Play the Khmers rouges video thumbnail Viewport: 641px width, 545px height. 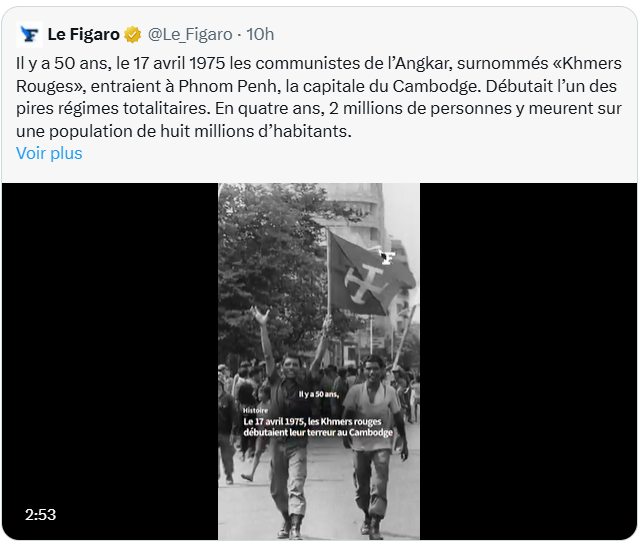click(319, 361)
